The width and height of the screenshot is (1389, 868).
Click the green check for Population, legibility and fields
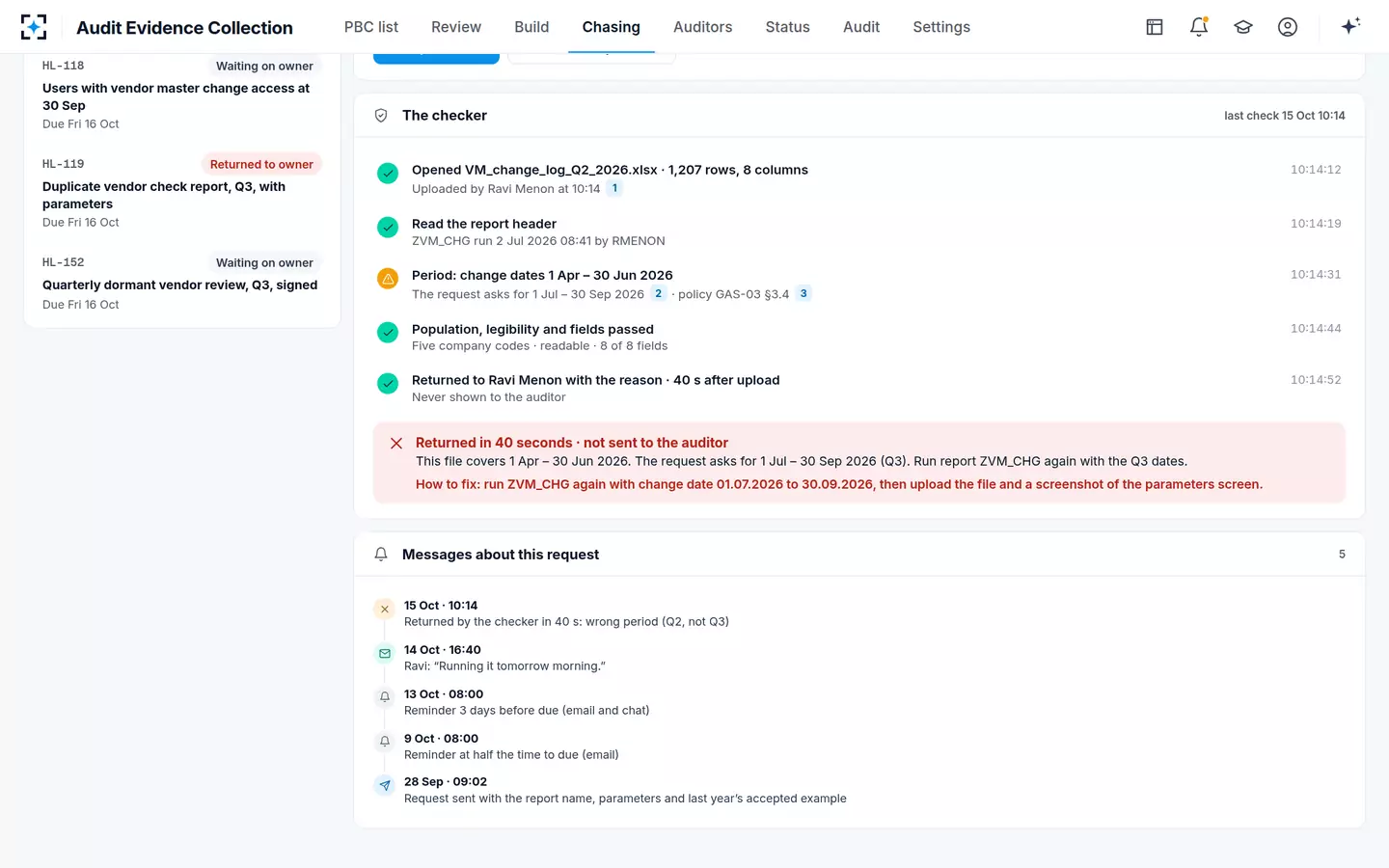pyautogui.click(x=388, y=333)
